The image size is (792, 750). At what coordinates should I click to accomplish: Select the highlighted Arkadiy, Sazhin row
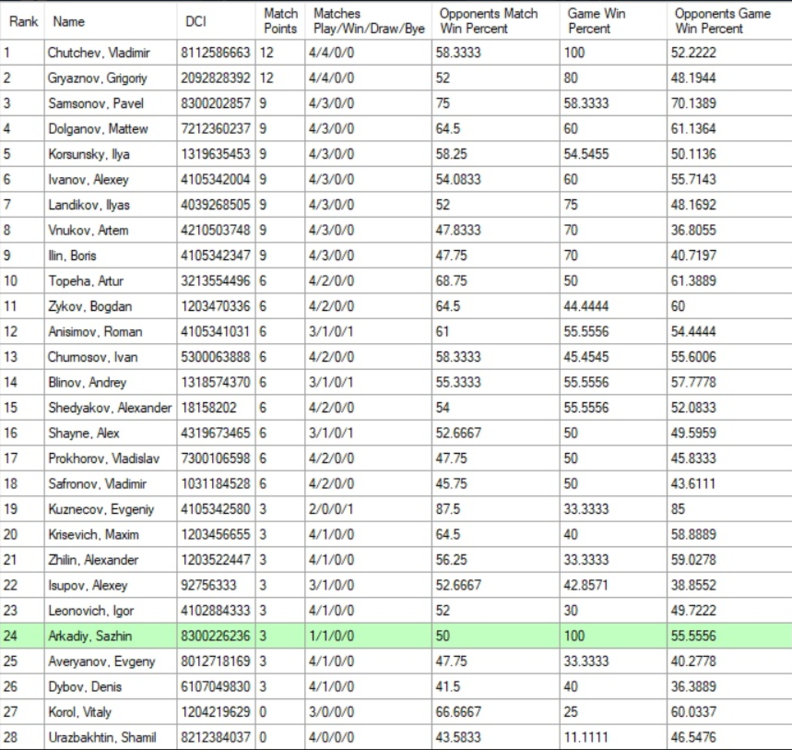coord(88,635)
